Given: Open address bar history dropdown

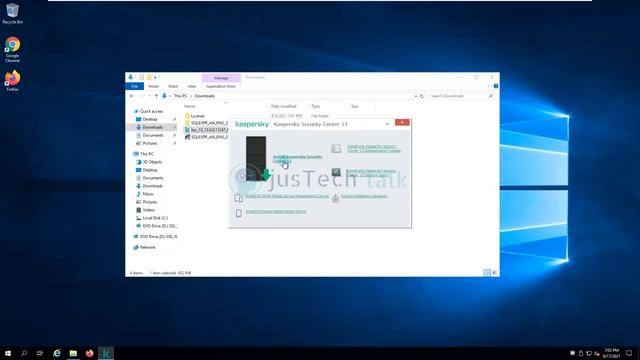Looking at the screenshot, I should [416, 96].
